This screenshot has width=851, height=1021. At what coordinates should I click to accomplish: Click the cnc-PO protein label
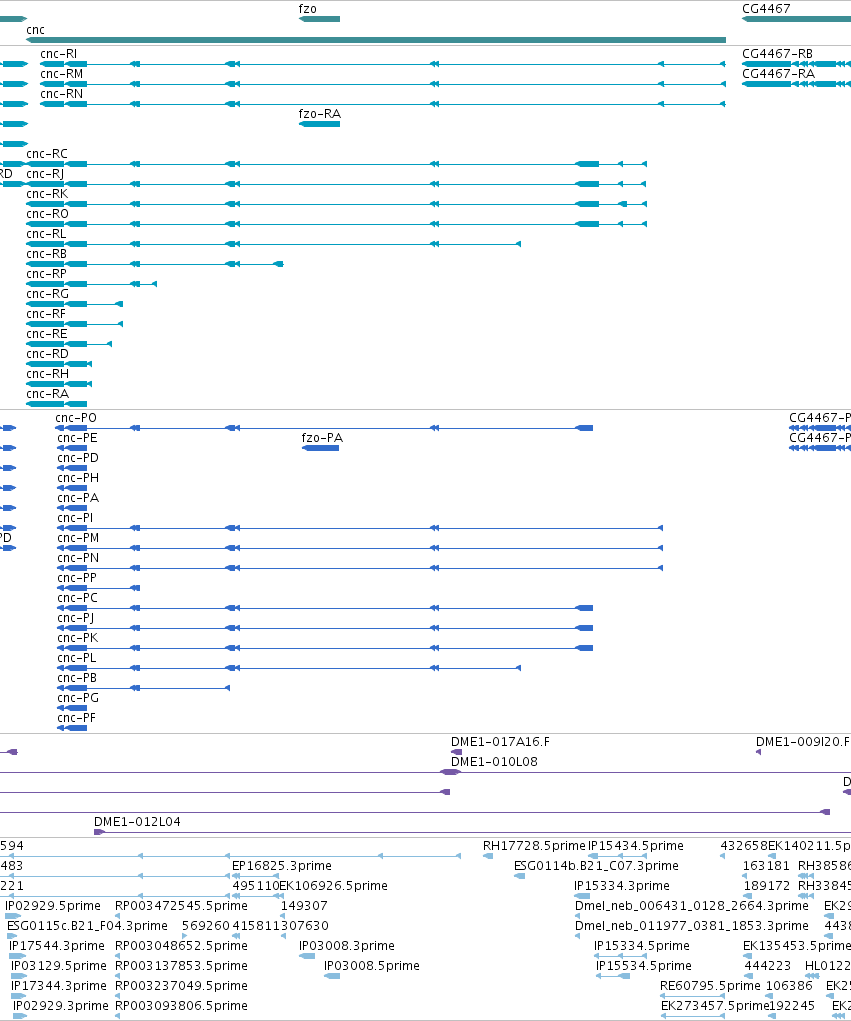pyautogui.click(x=76, y=418)
